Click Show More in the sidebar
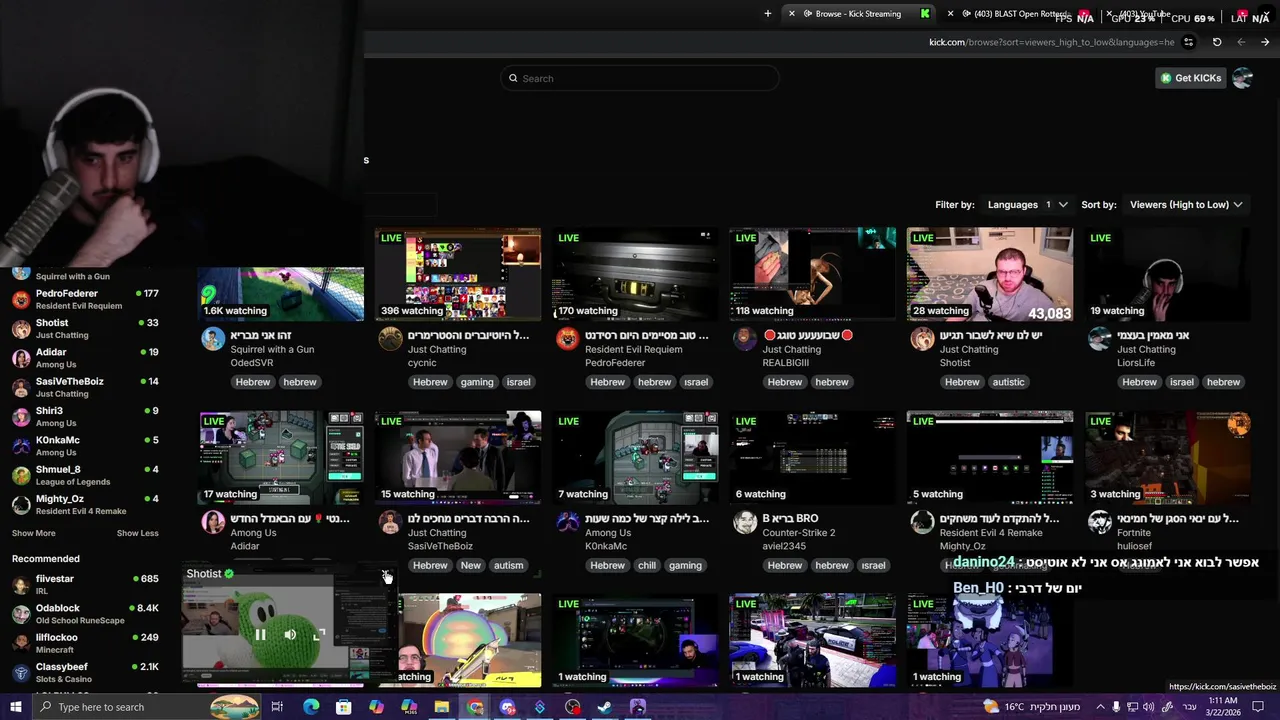 [34, 533]
